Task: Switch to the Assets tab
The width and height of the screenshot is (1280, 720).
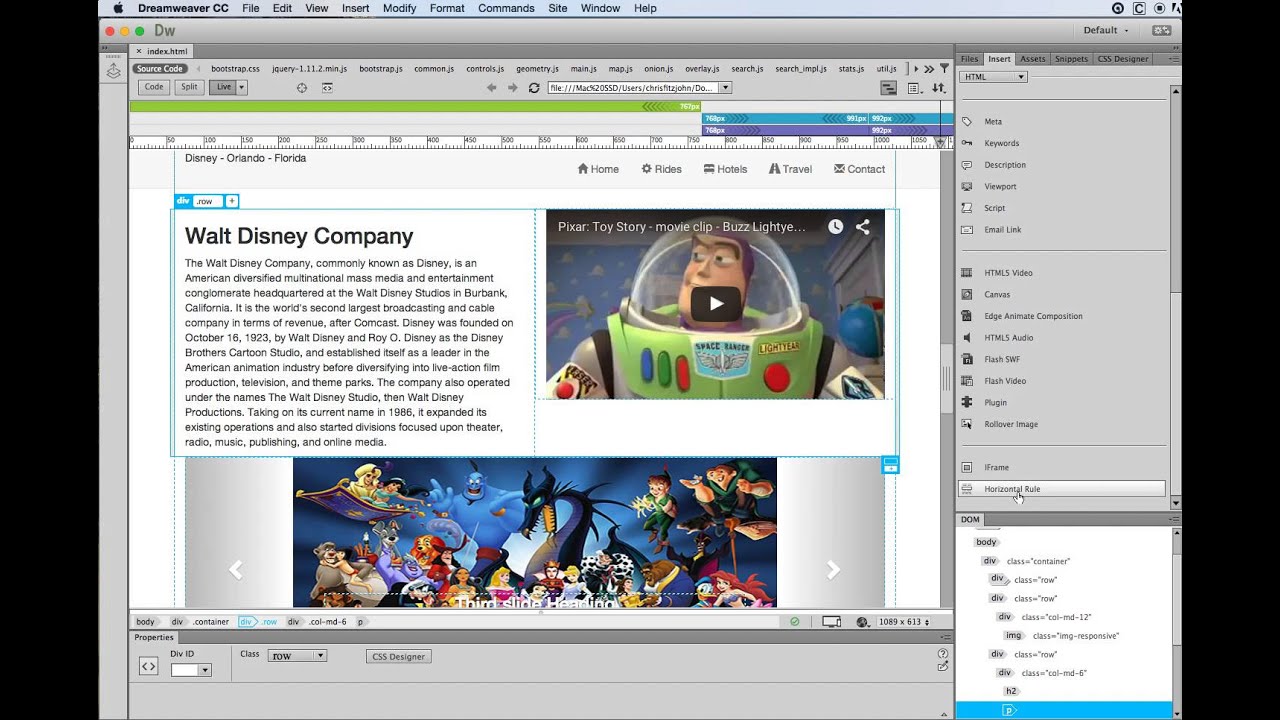Action: pos(1032,59)
